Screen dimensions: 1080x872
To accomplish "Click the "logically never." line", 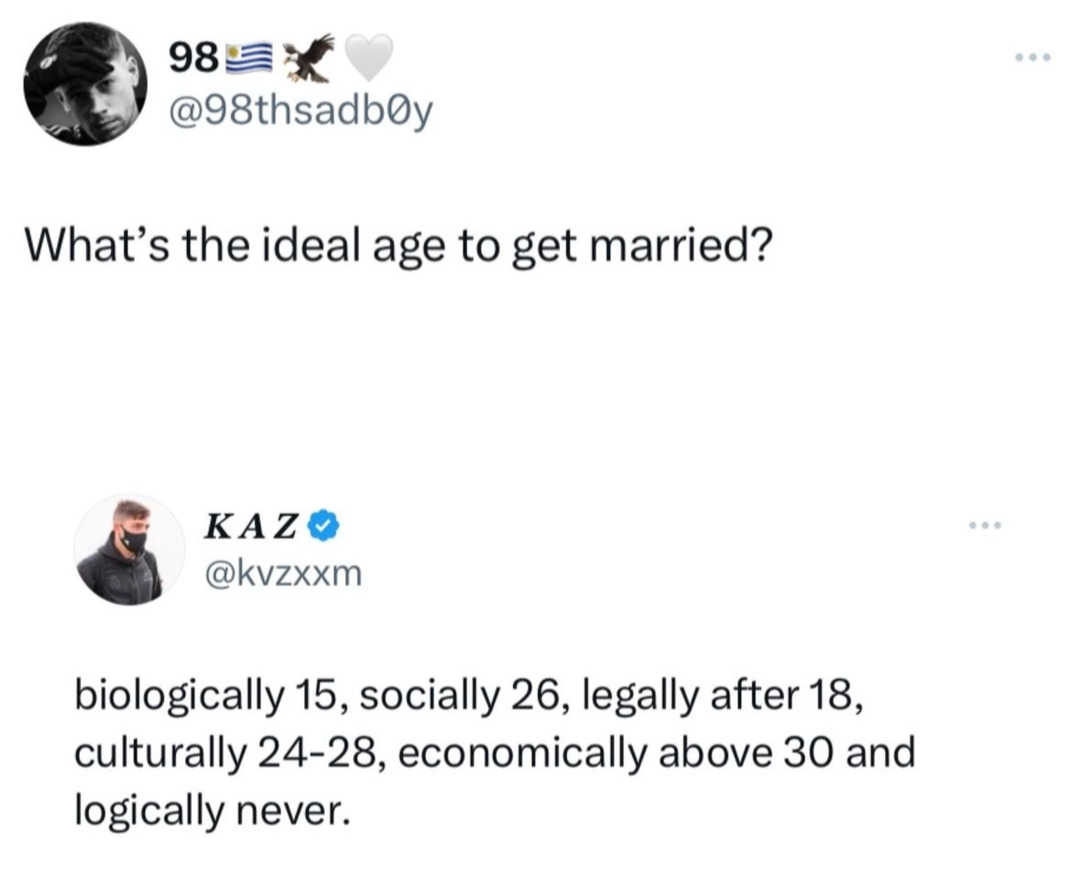I will click(212, 807).
